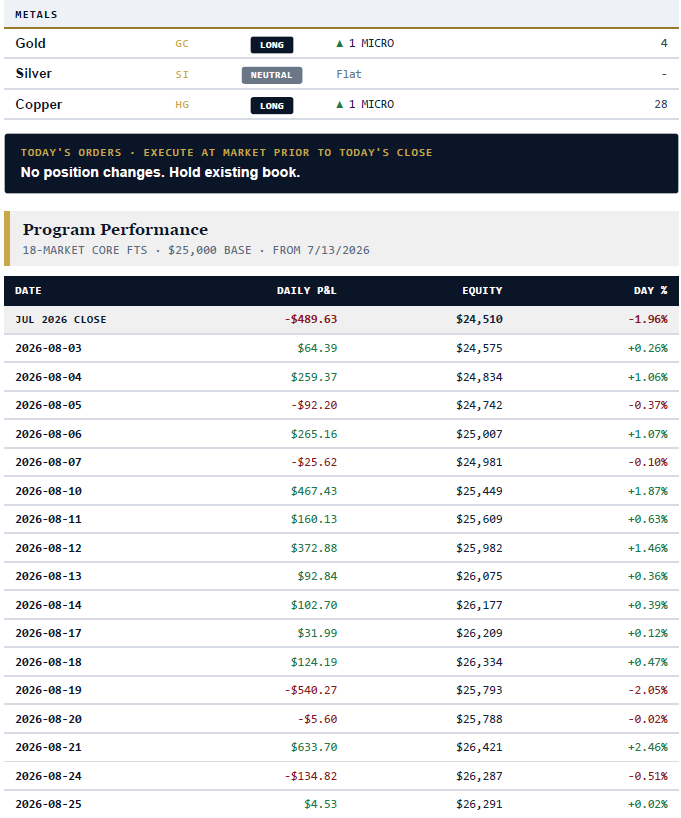The image size is (681, 818).
Task: Click 'No position changes. Hold existing book.' message
Action: [x=160, y=173]
